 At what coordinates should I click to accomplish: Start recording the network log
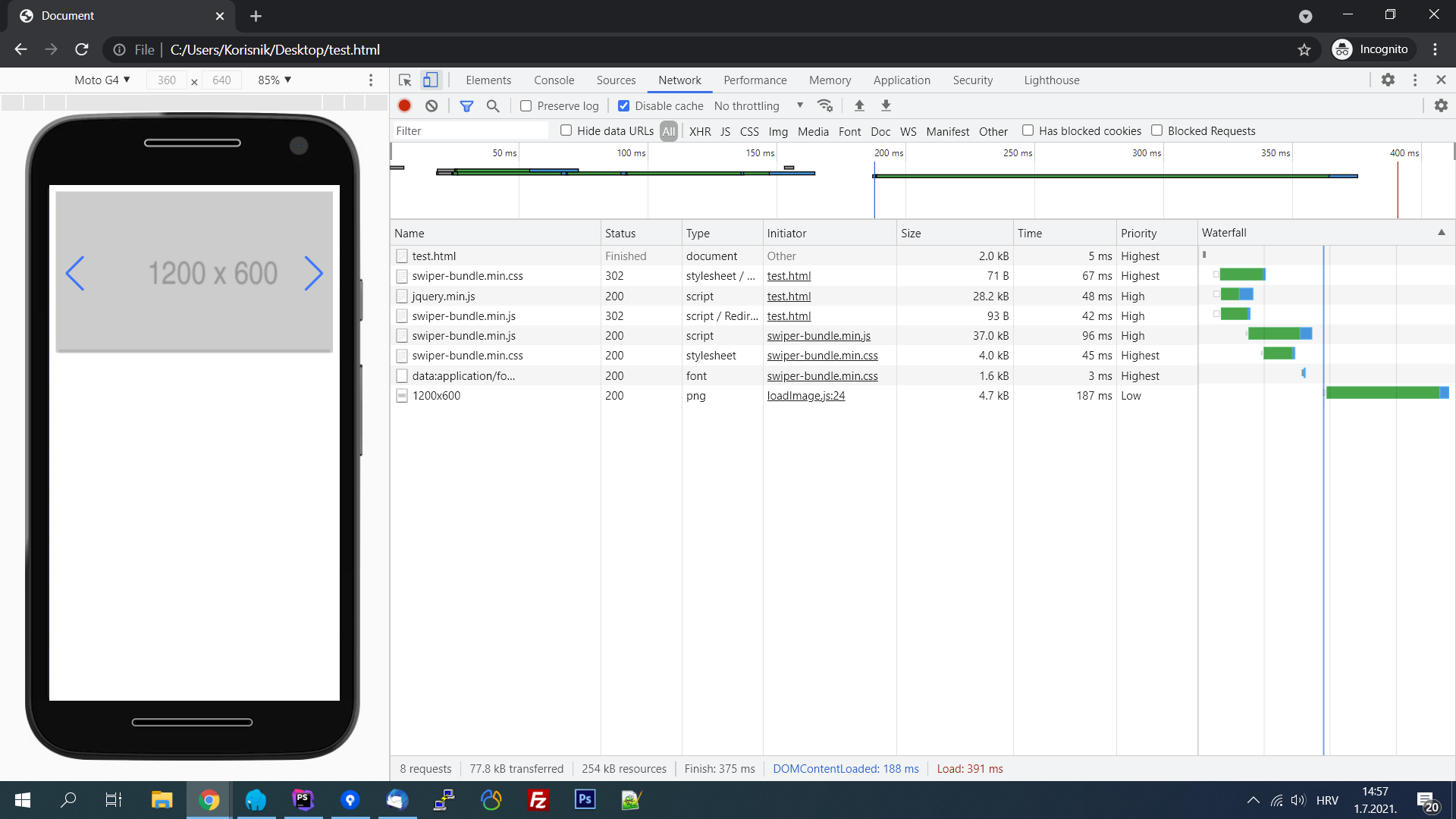pyautogui.click(x=404, y=105)
